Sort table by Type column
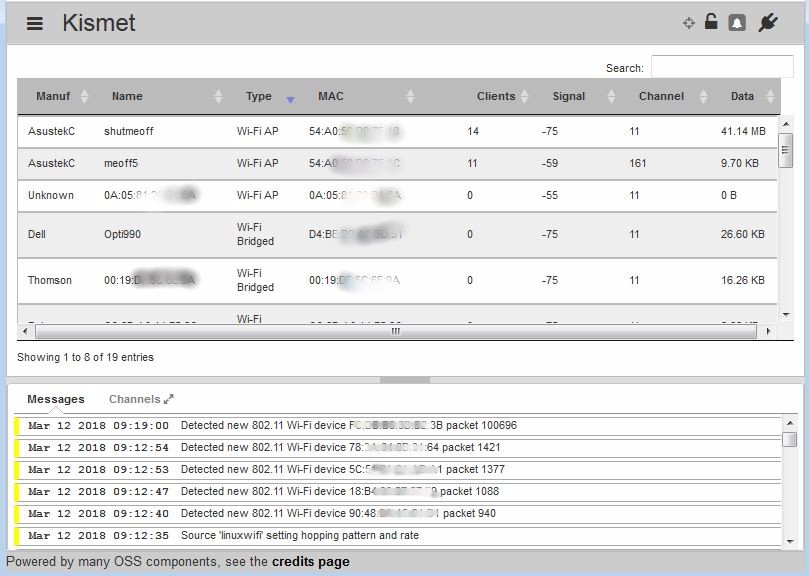The width and height of the screenshot is (809, 576). click(258, 96)
